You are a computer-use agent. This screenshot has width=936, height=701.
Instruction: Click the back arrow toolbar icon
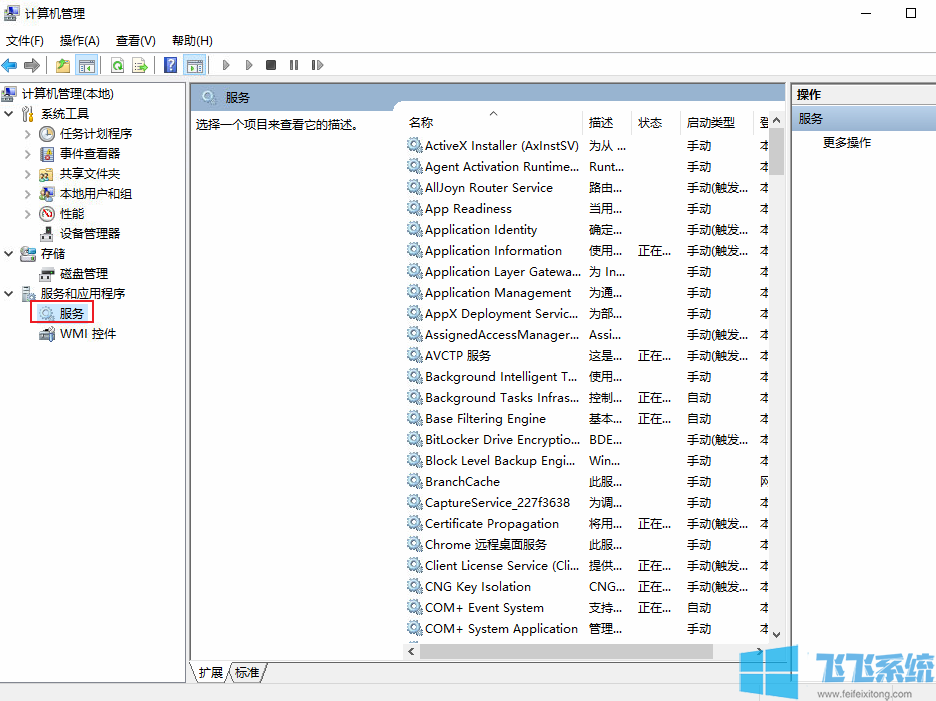click(10, 65)
